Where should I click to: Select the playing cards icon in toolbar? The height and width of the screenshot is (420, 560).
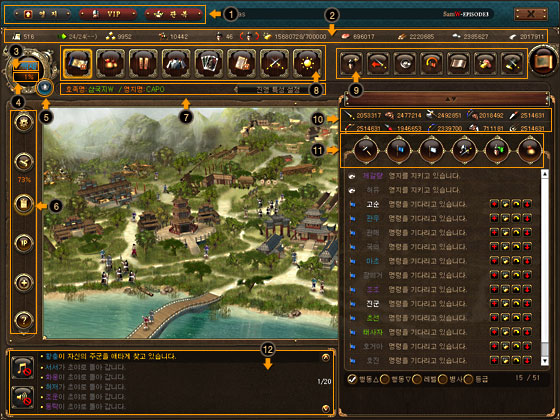click(209, 64)
